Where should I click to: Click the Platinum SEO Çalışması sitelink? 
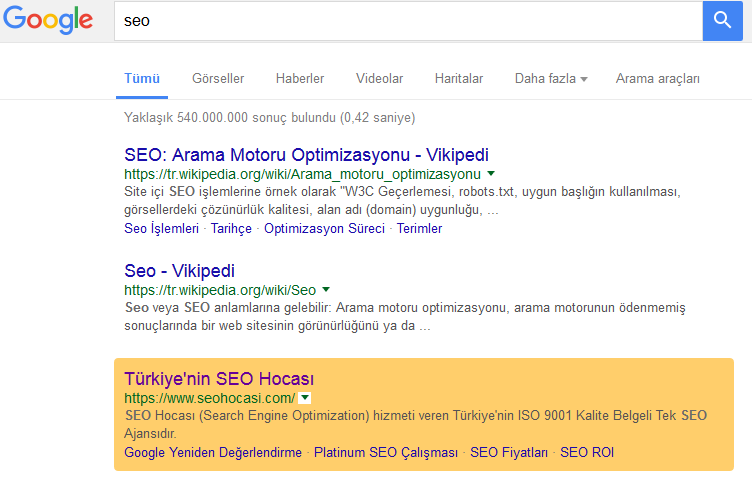click(385, 452)
